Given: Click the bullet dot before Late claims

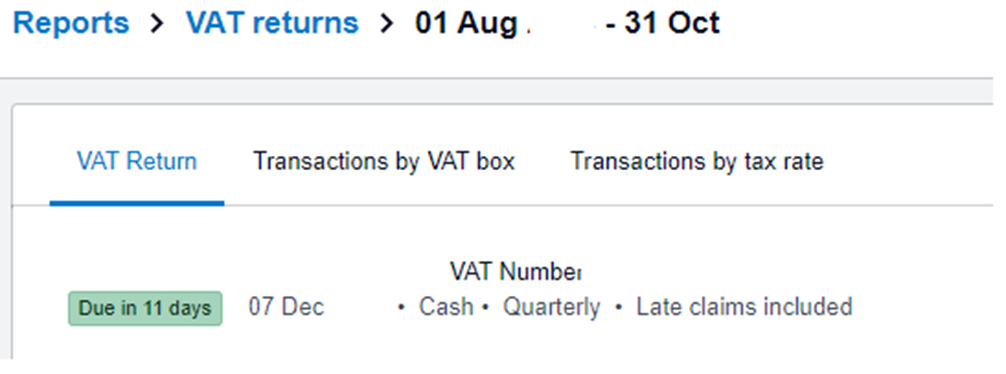Looking at the screenshot, I should (618, 308).
